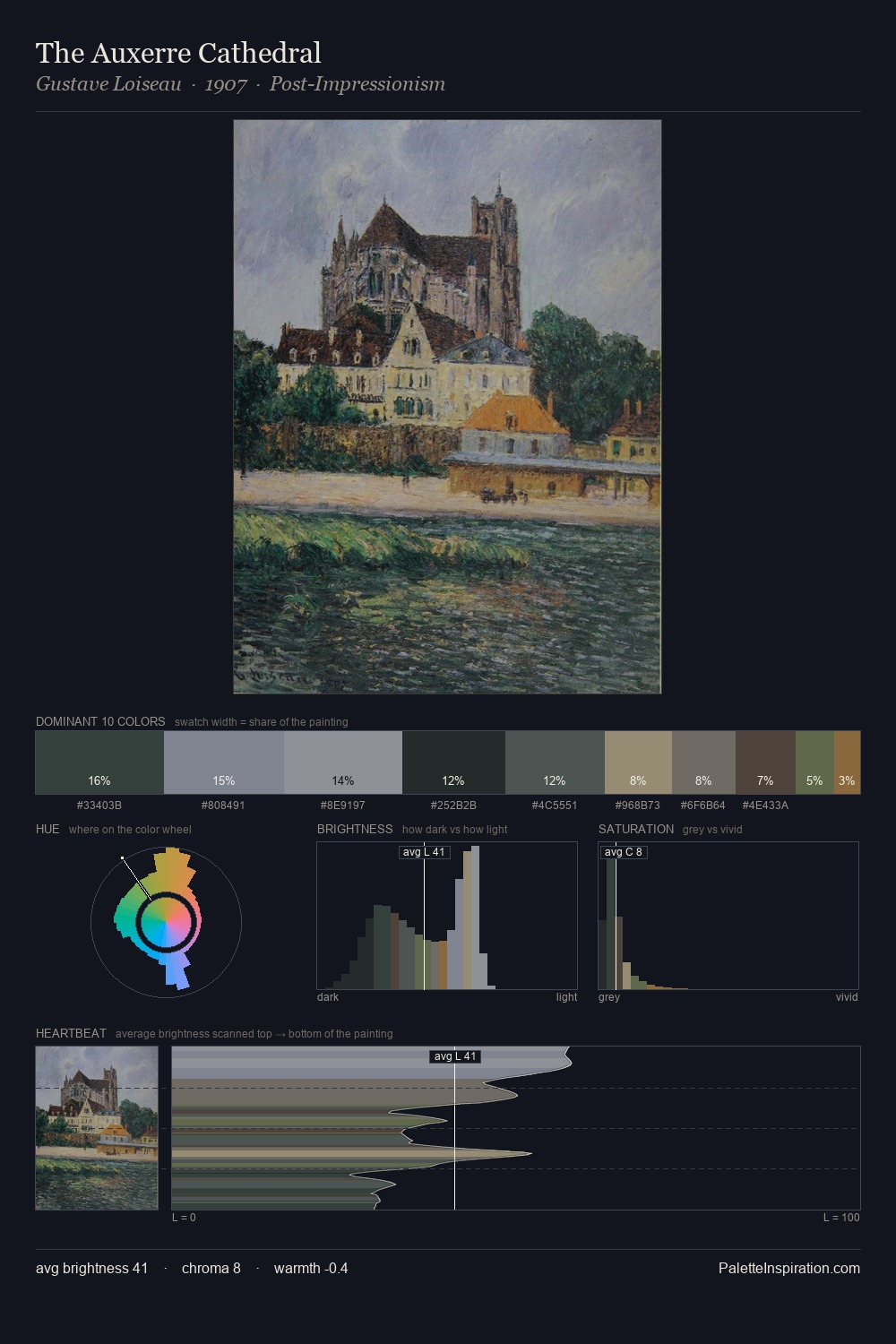Viewport: 896px width, 1344px height.
Task: Click the 'SATURATION' section heading
Action: coord(636,829)
